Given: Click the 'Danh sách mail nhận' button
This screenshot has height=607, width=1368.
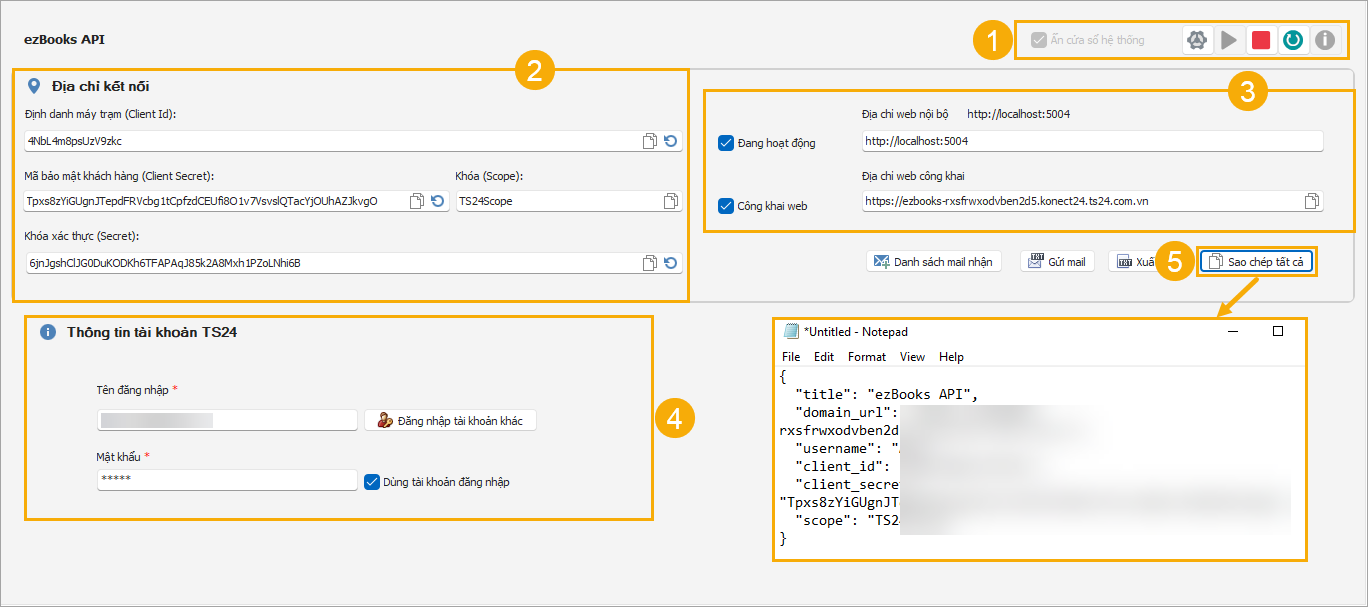Looking at the screenshot, I should pos(933,262).
